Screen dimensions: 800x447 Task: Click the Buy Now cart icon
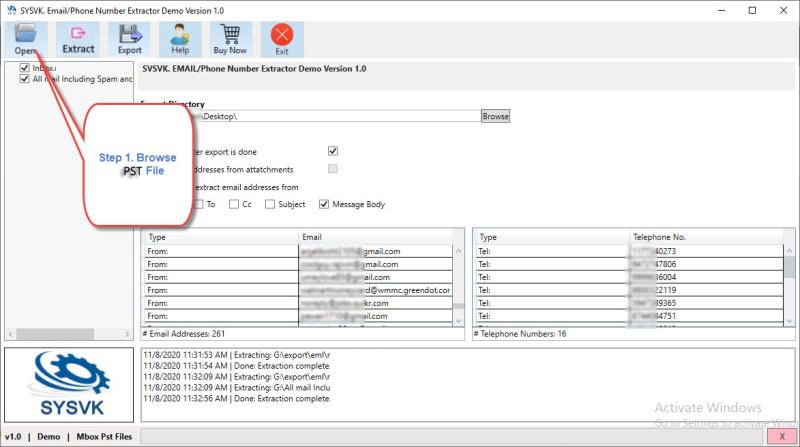coord(230,39)
